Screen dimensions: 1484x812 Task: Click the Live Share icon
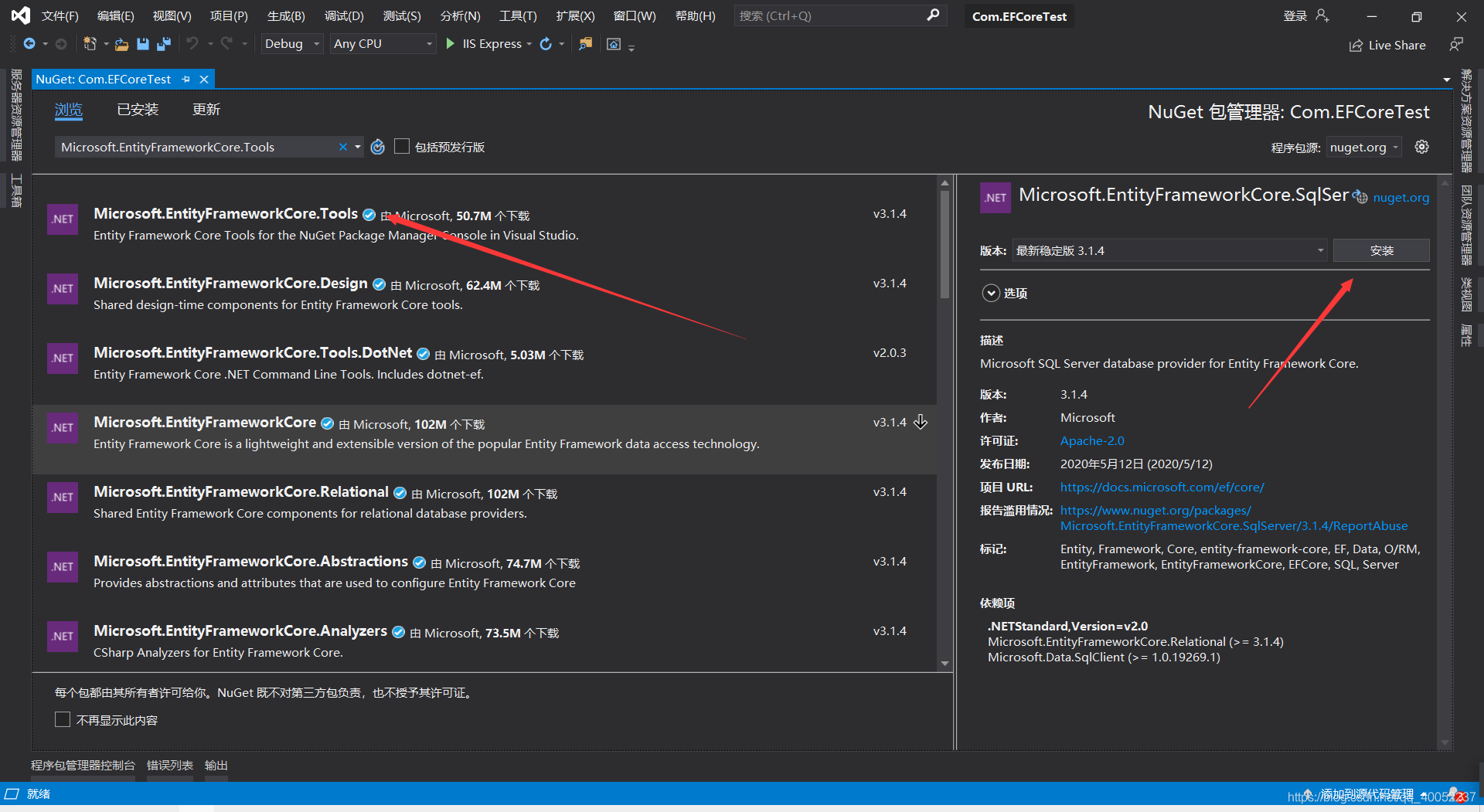(x=1356, y=46)
